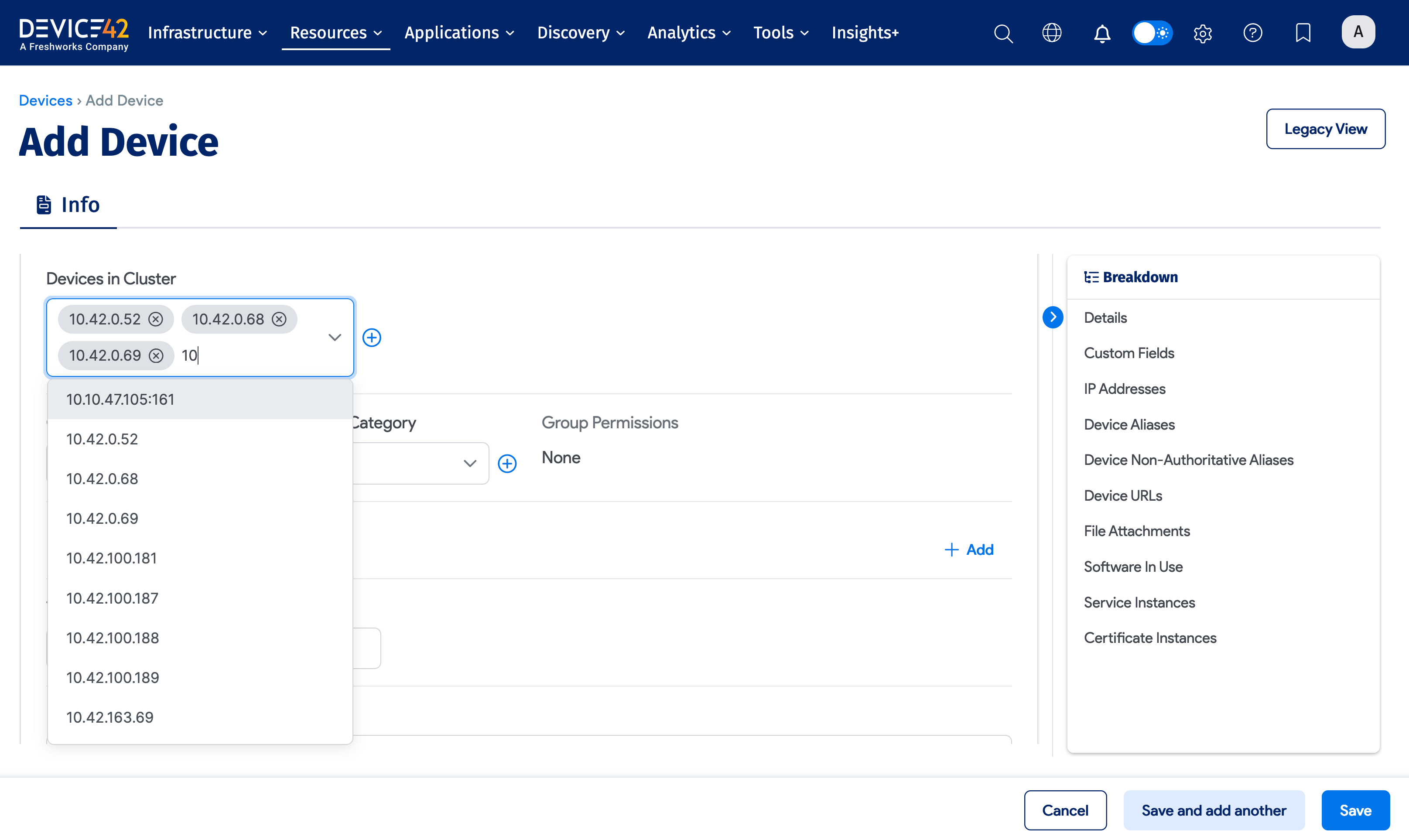Expand the Devices in Cluster dropdown

tap(335, 338)
